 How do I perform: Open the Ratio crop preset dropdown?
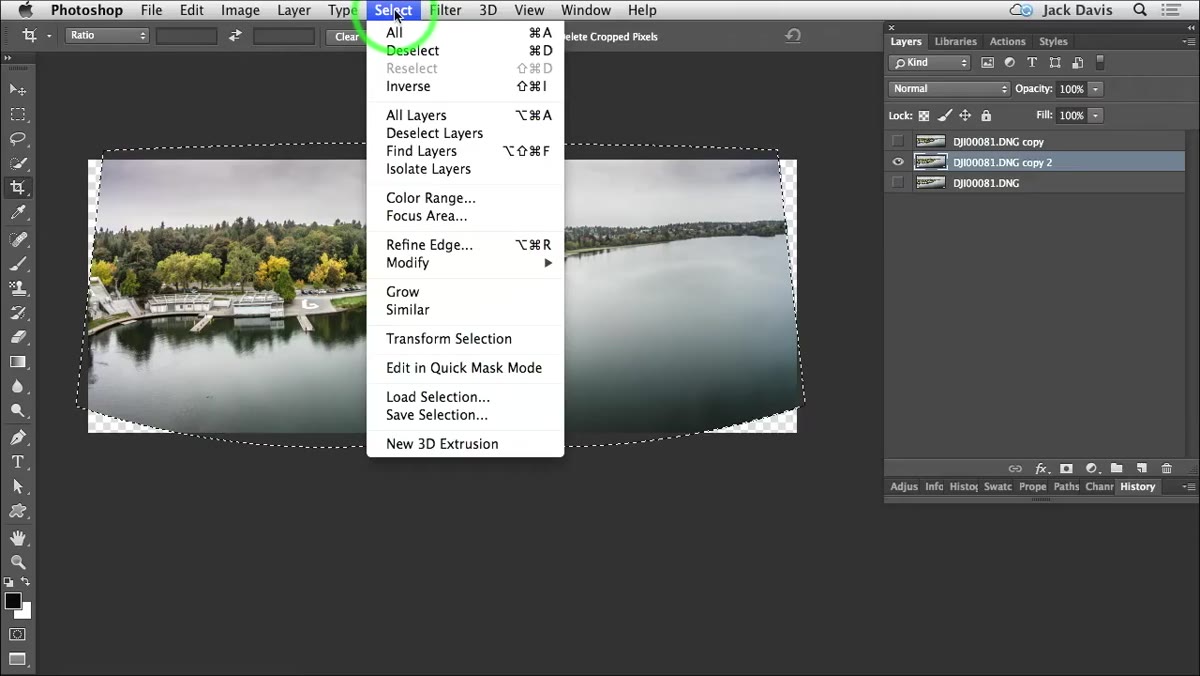point(107,35)
